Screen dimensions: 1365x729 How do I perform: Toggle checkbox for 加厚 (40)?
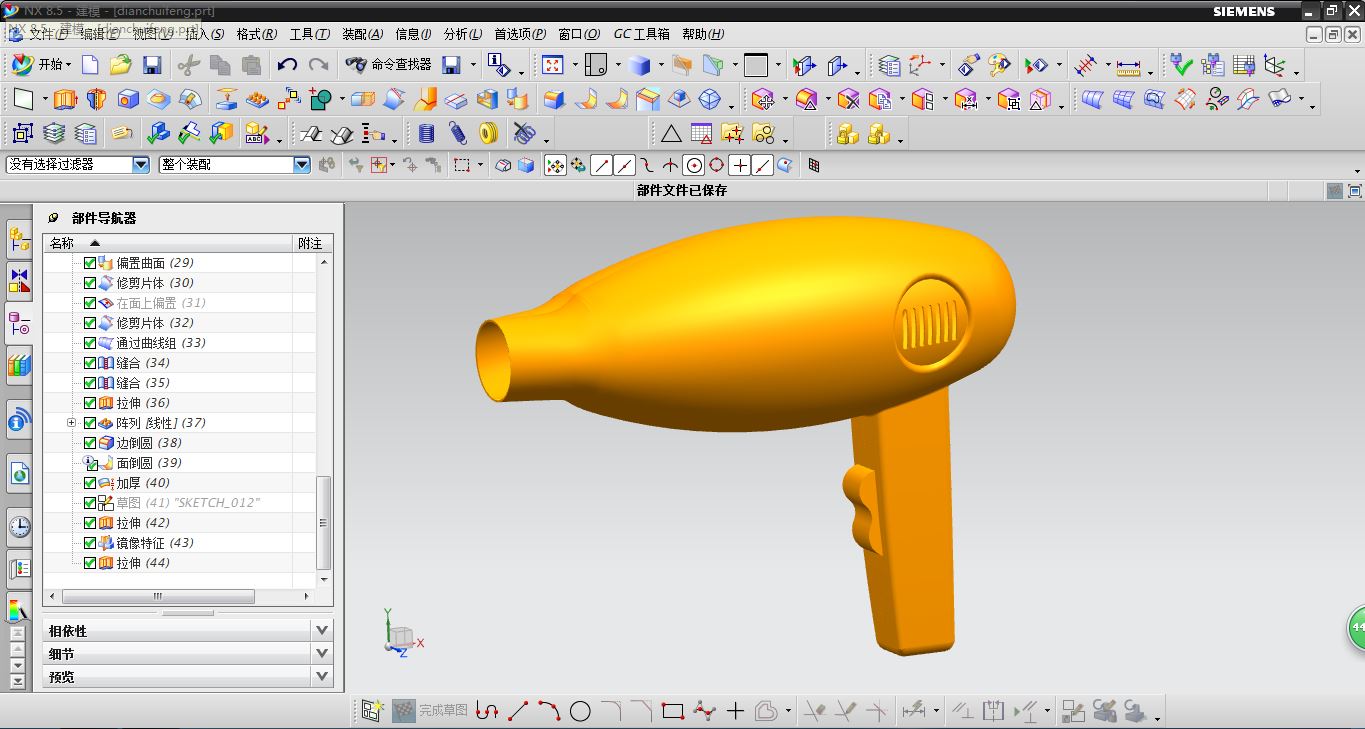[x=90, y=483]
